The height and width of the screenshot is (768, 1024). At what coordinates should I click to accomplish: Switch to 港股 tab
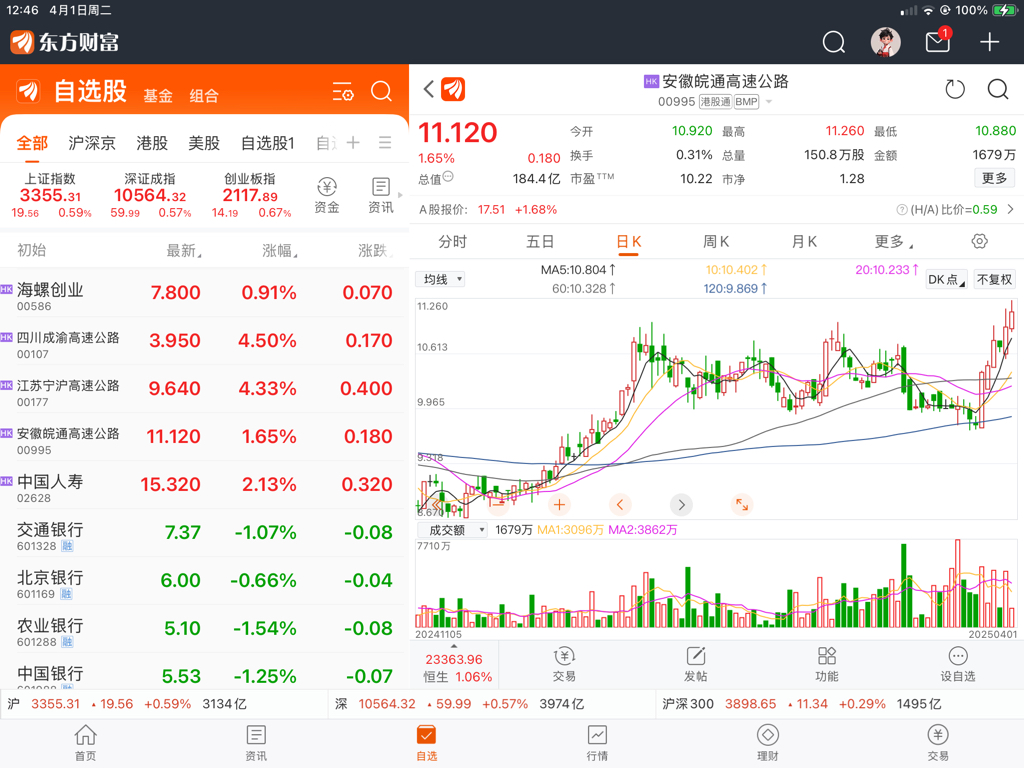152,143
